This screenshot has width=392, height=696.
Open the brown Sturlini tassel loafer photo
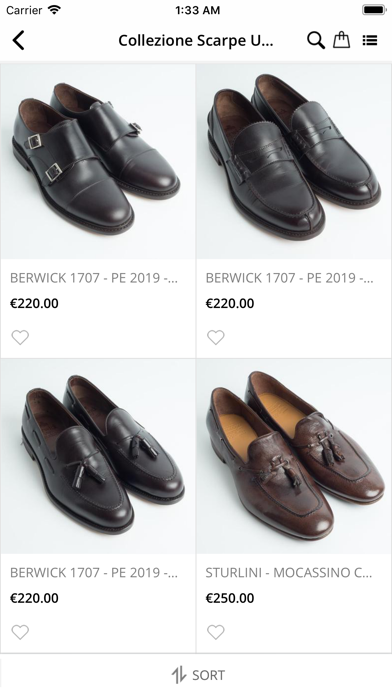pos(294,456)
